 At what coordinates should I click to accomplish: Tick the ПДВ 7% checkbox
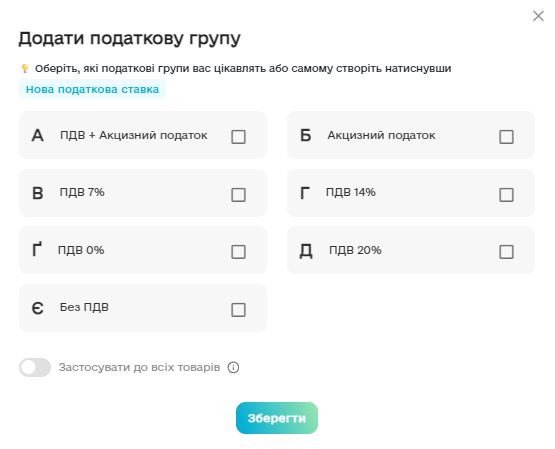tap(238, 195)
